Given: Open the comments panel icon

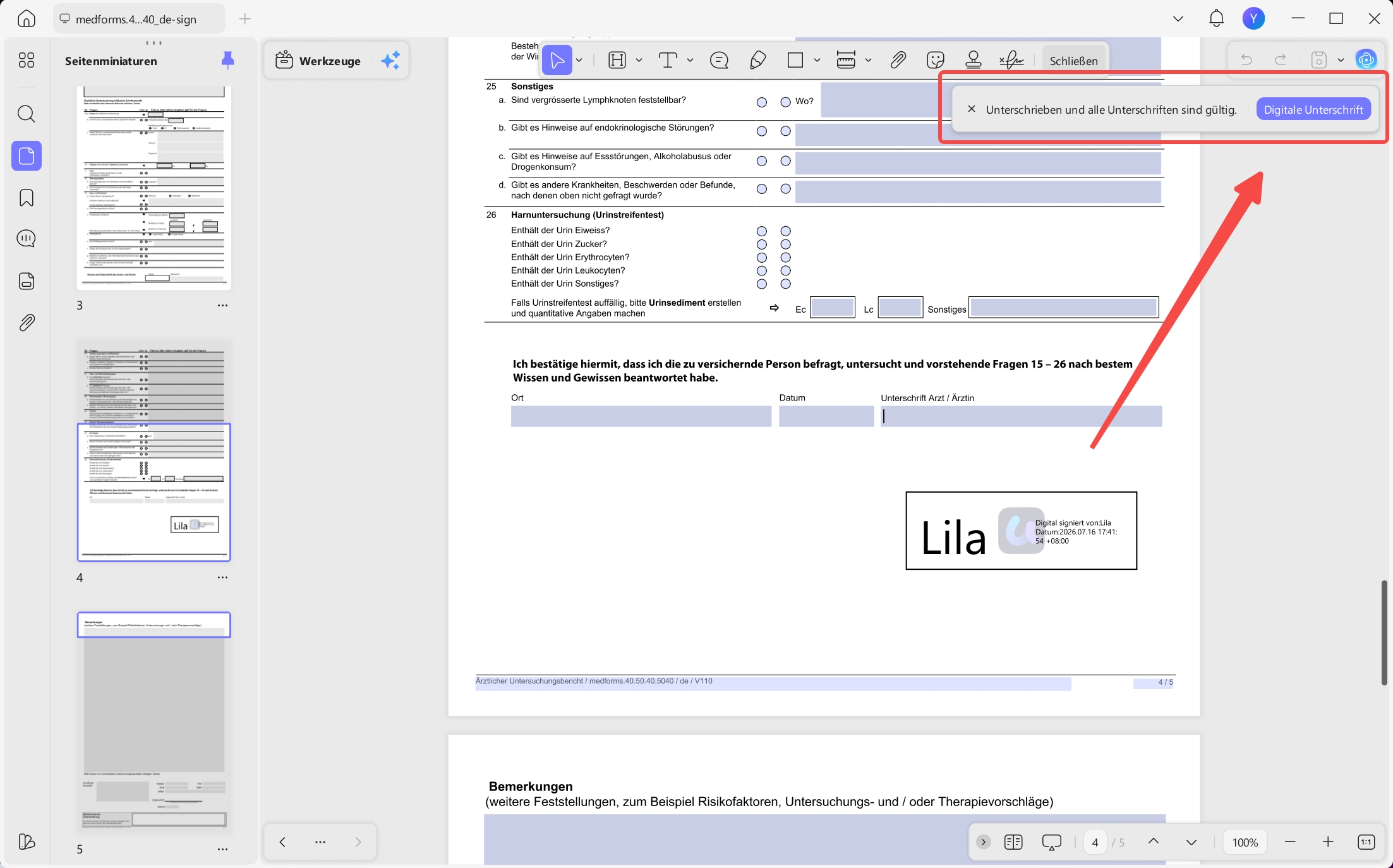Looking at the screenshot, I should 27,239.
